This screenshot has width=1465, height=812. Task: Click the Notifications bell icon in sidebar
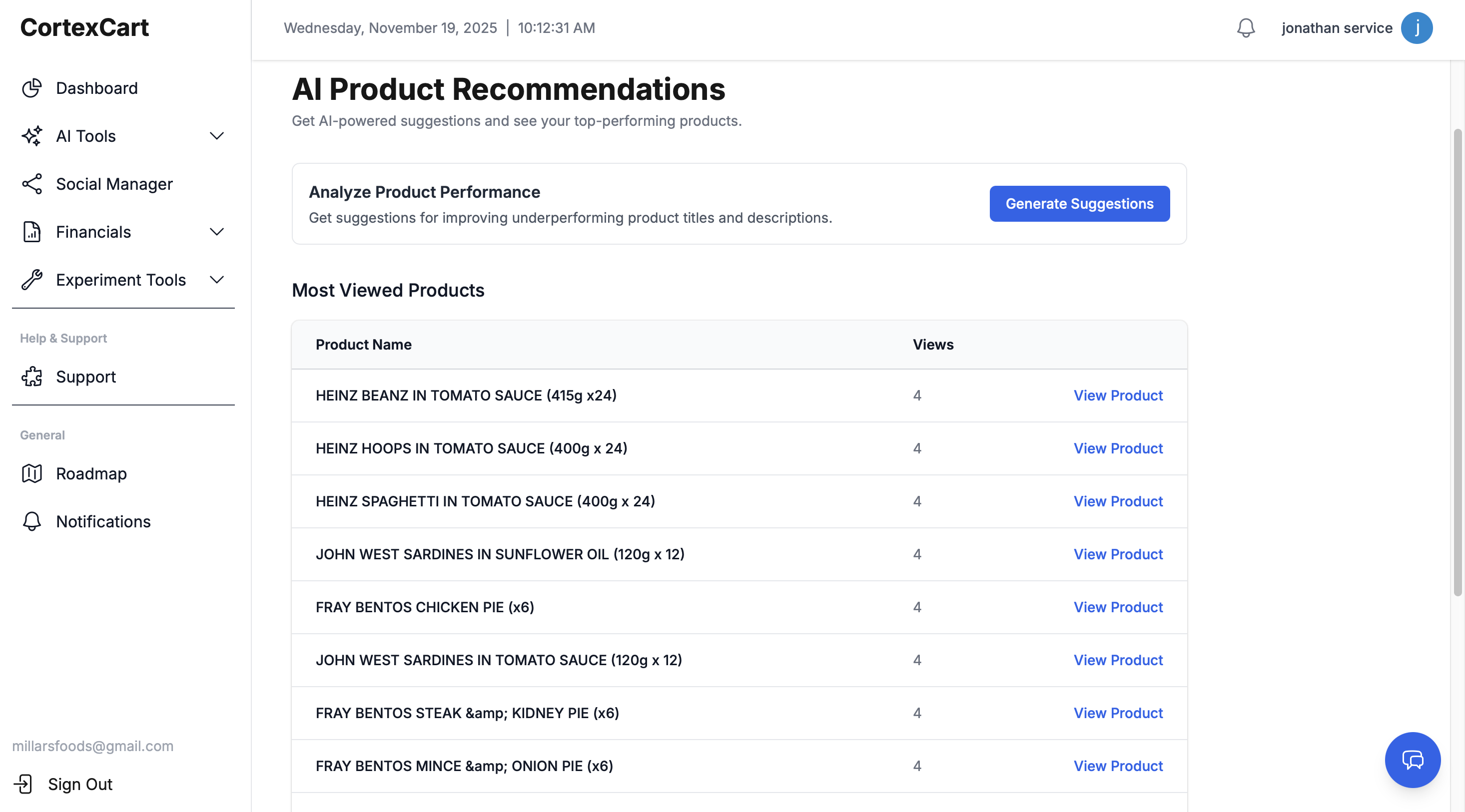[x=31, y=522]
